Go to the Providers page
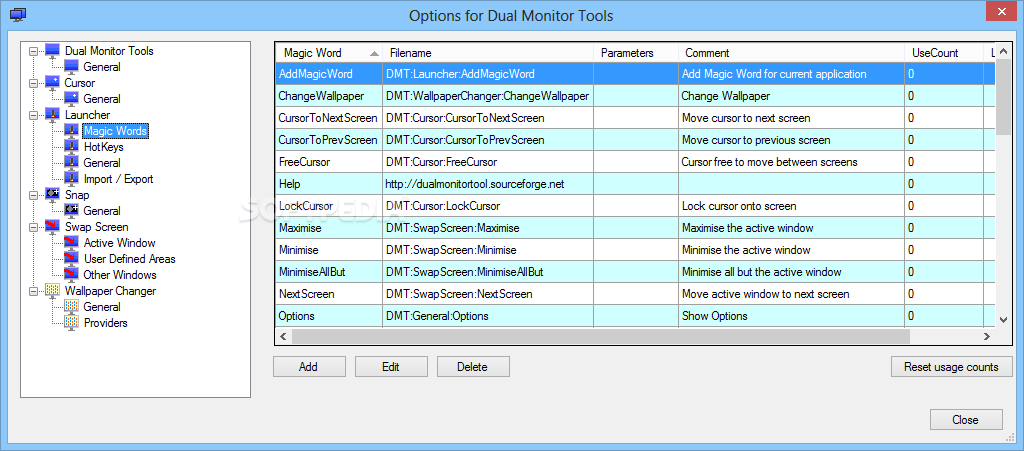 105,322
